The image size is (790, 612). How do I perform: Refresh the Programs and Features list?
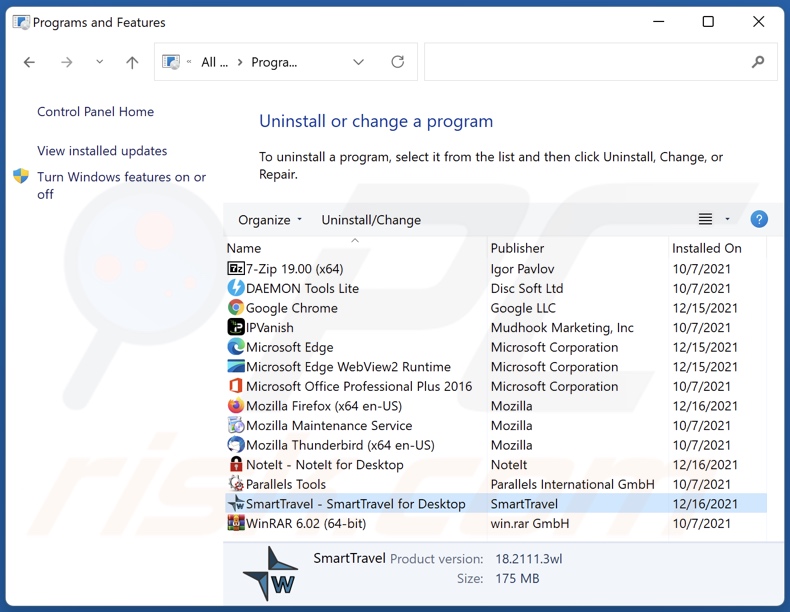pos(398,62)
